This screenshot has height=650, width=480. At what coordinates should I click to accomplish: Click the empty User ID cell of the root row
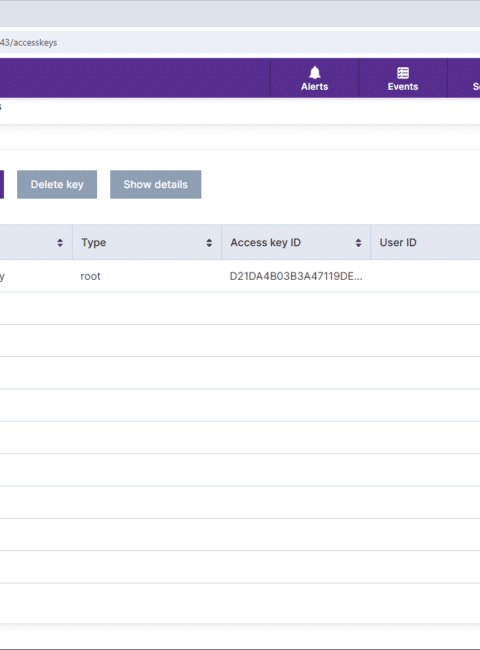pos(425,276)
